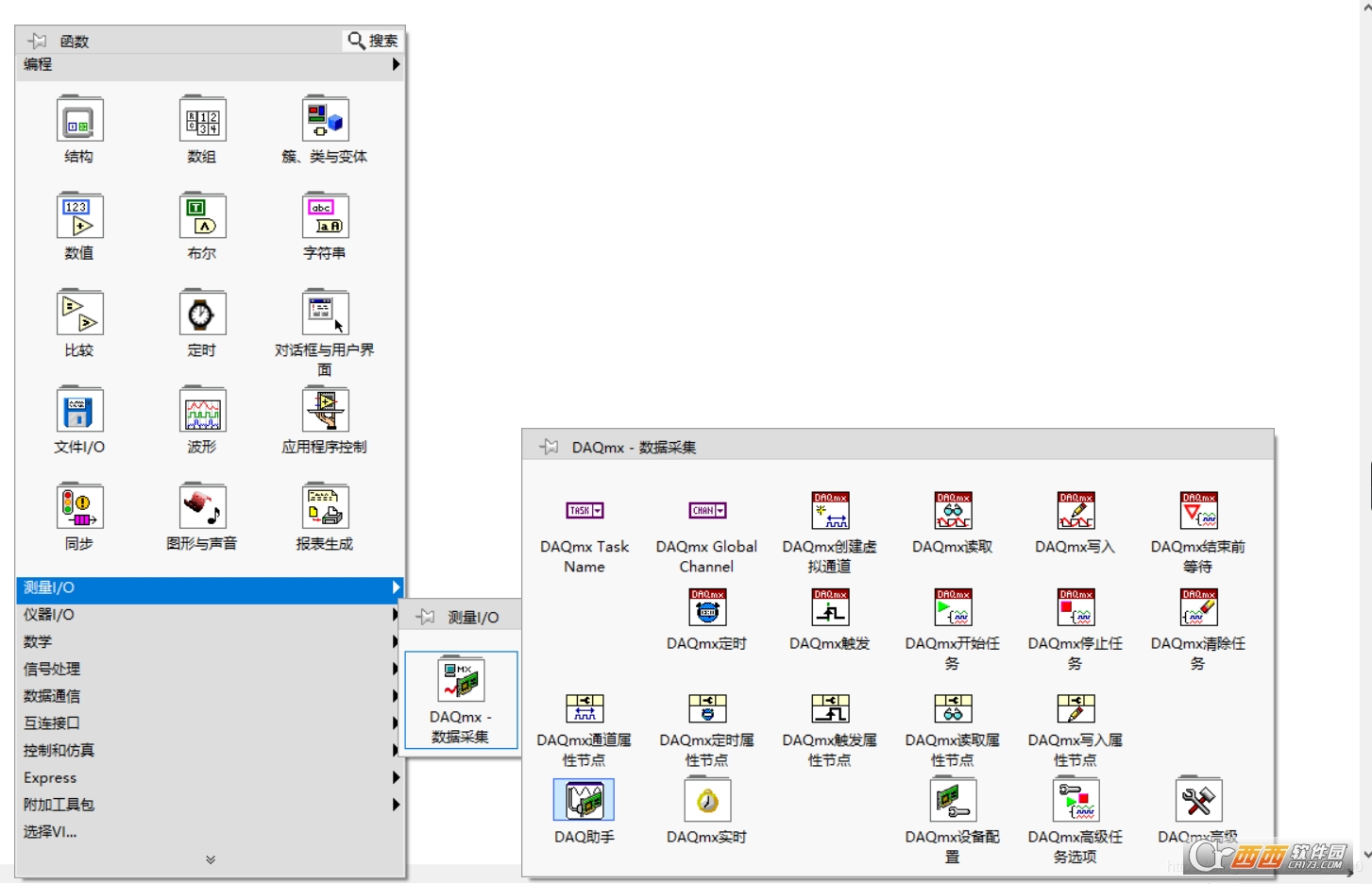The image size is (1372, 884).
Task: Click the arrow beside 信号处理
Action: [396, 669]
